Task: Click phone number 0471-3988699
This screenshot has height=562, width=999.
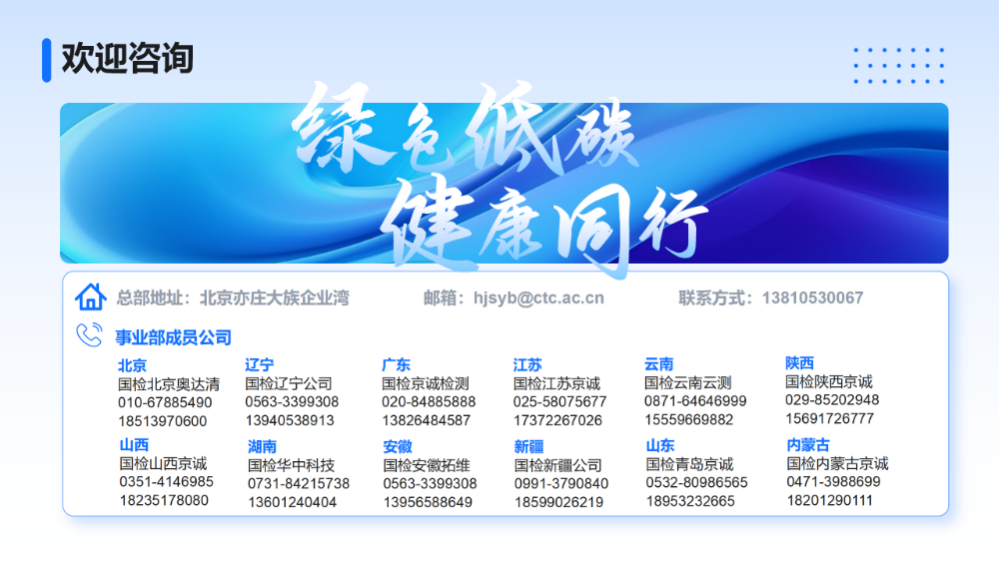Action: (833, 482)
